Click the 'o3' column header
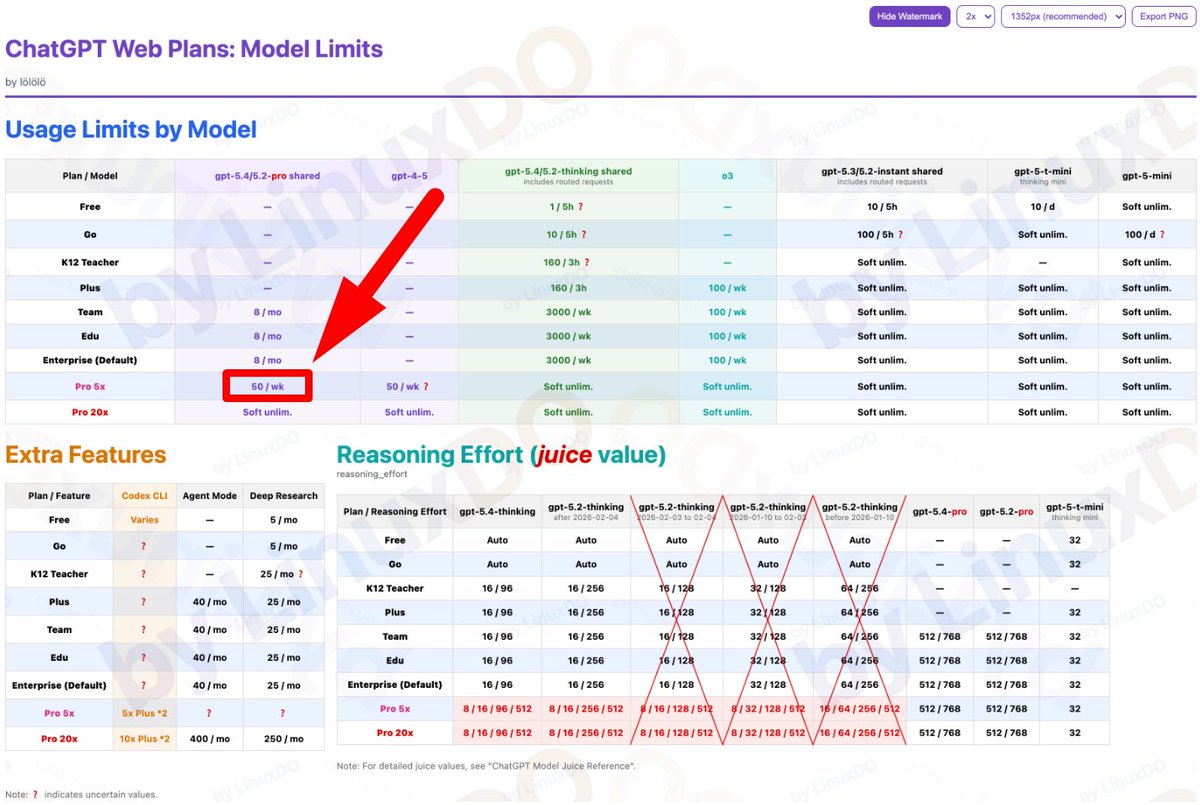 (x=727, y=175)
